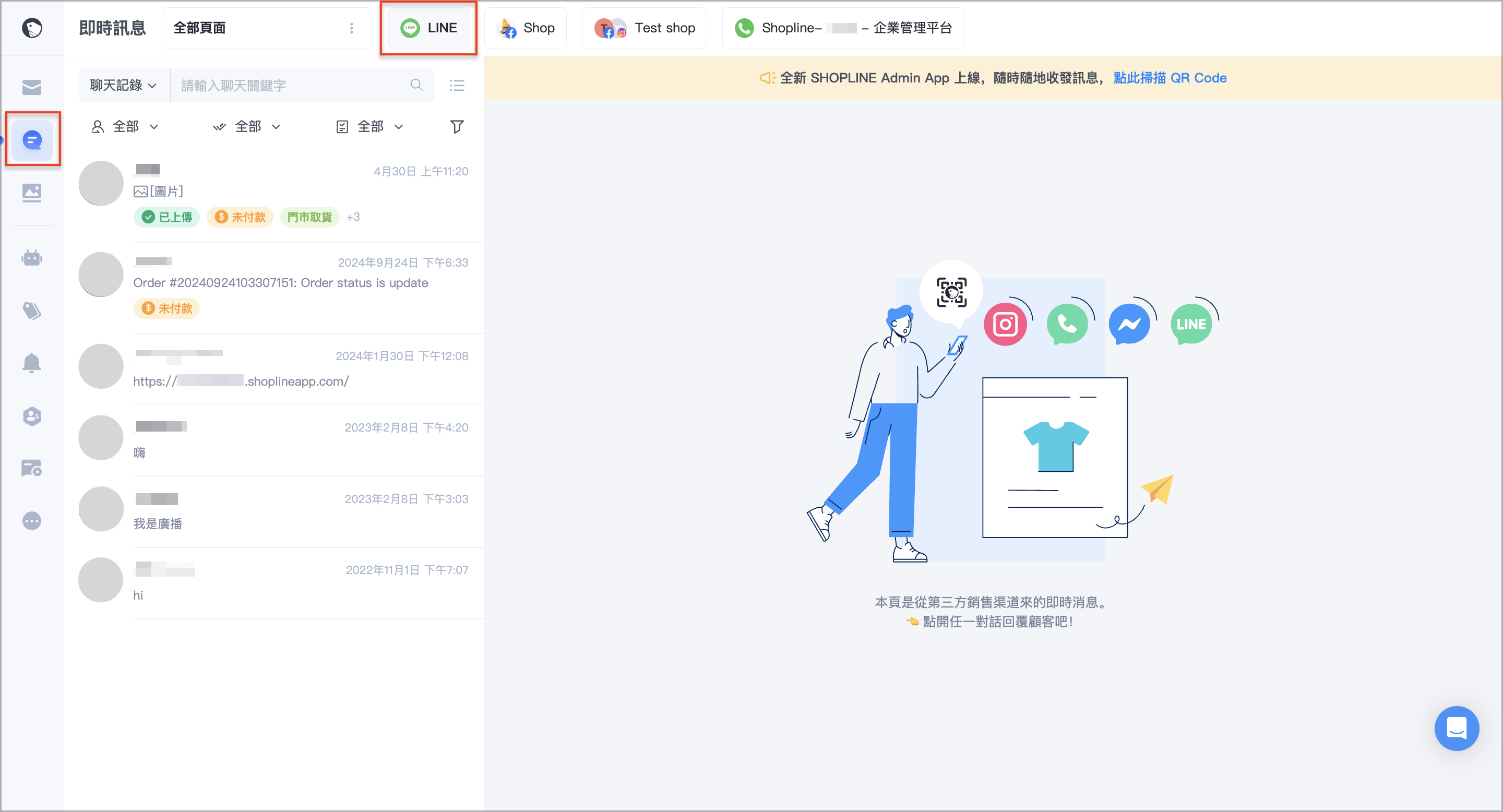Click the megaphone announcement icon

click(x=767, y=78)
